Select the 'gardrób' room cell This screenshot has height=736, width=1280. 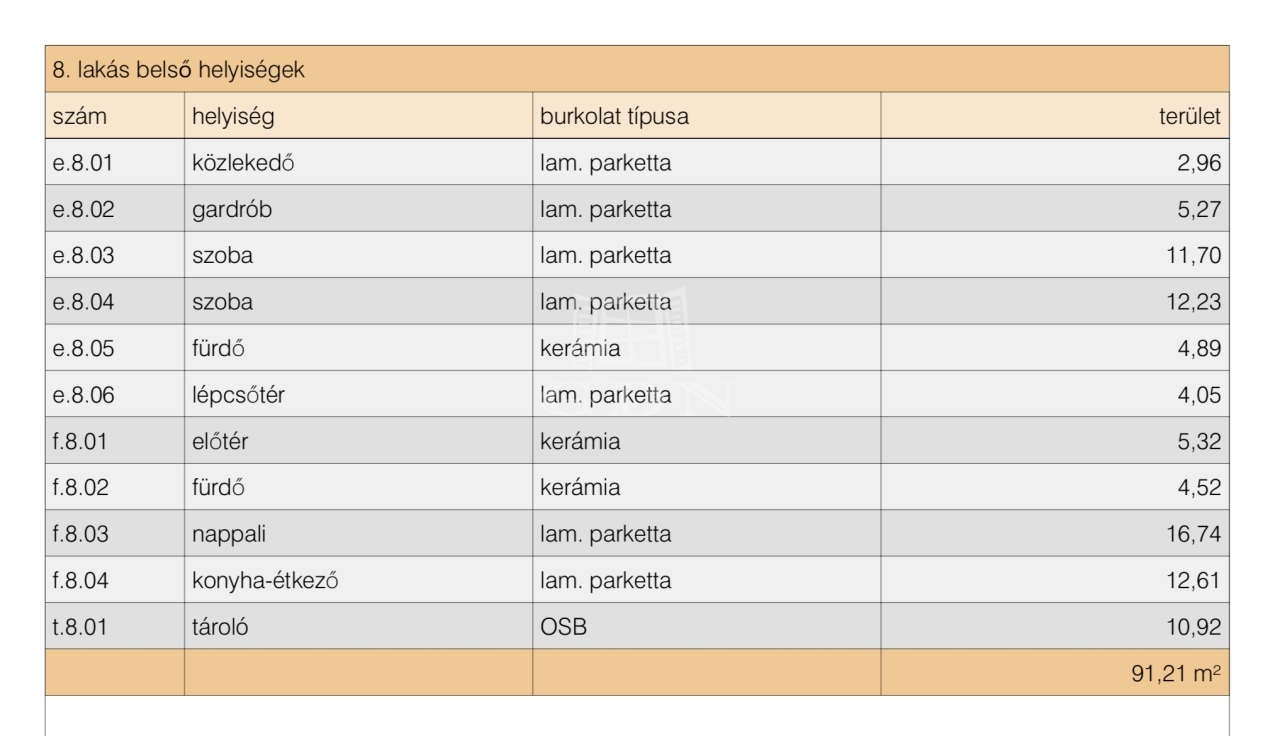pos(358,208)
